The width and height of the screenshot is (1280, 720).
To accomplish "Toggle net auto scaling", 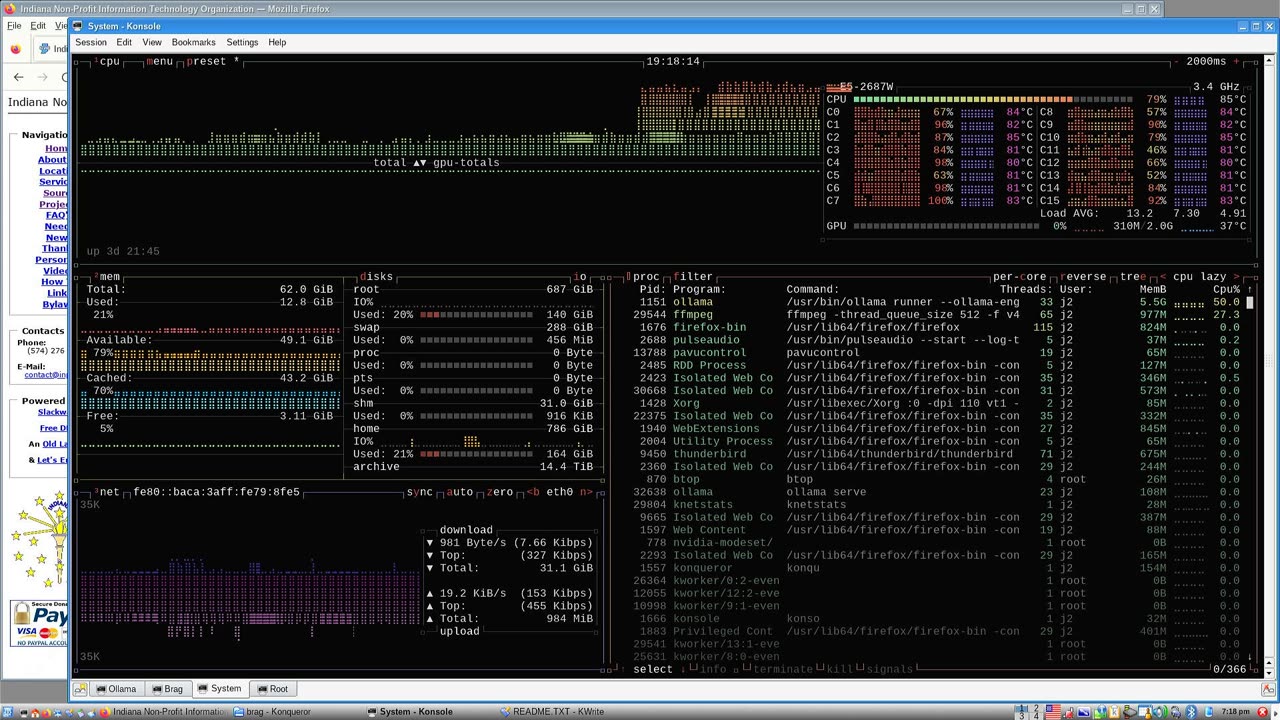I will coord(460,492).
